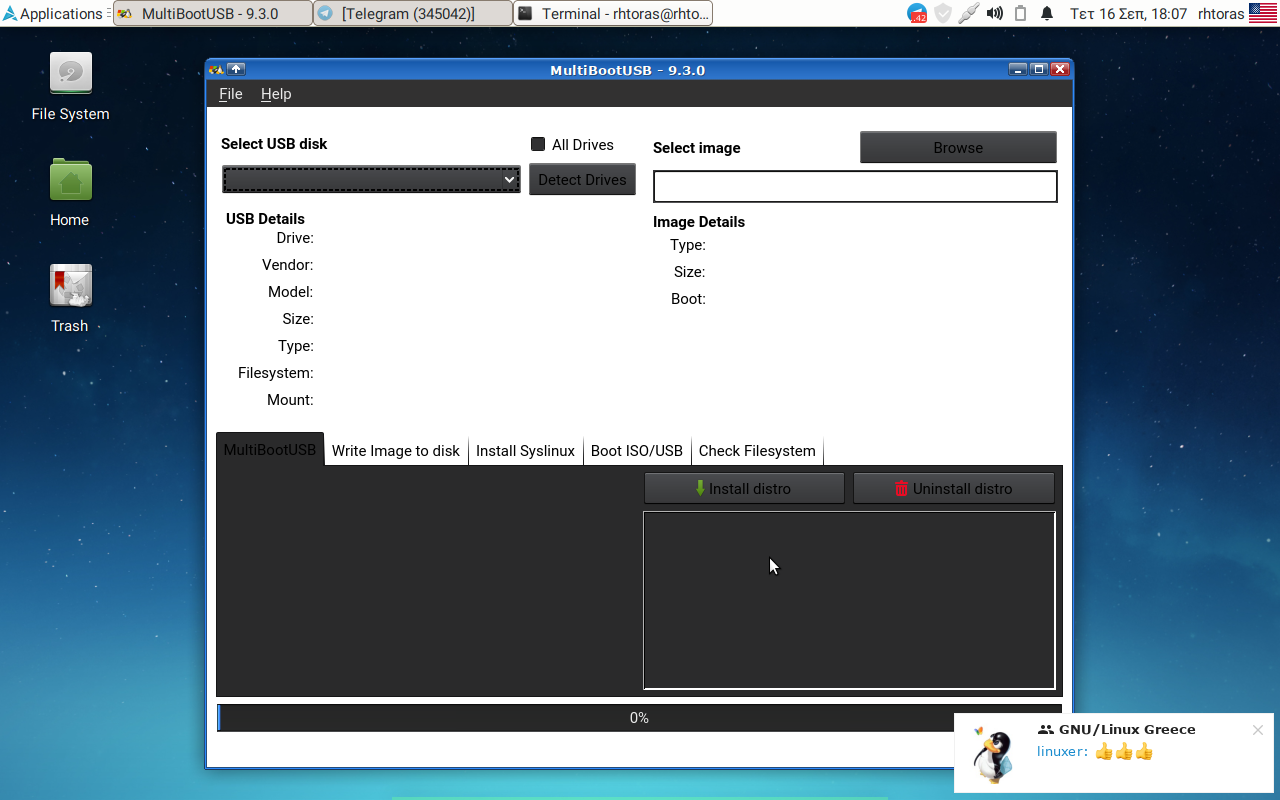Switch to Install Syslinux tab
Image resolution: width=1280 pixels, height=800 pixels.
[525, 450]
